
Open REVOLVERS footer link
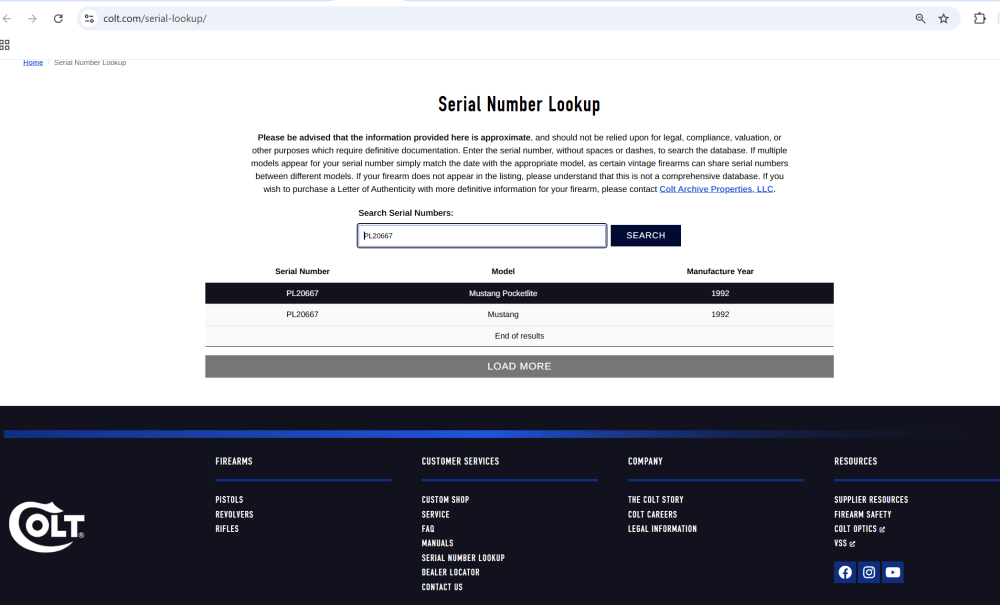coord(234,514)
